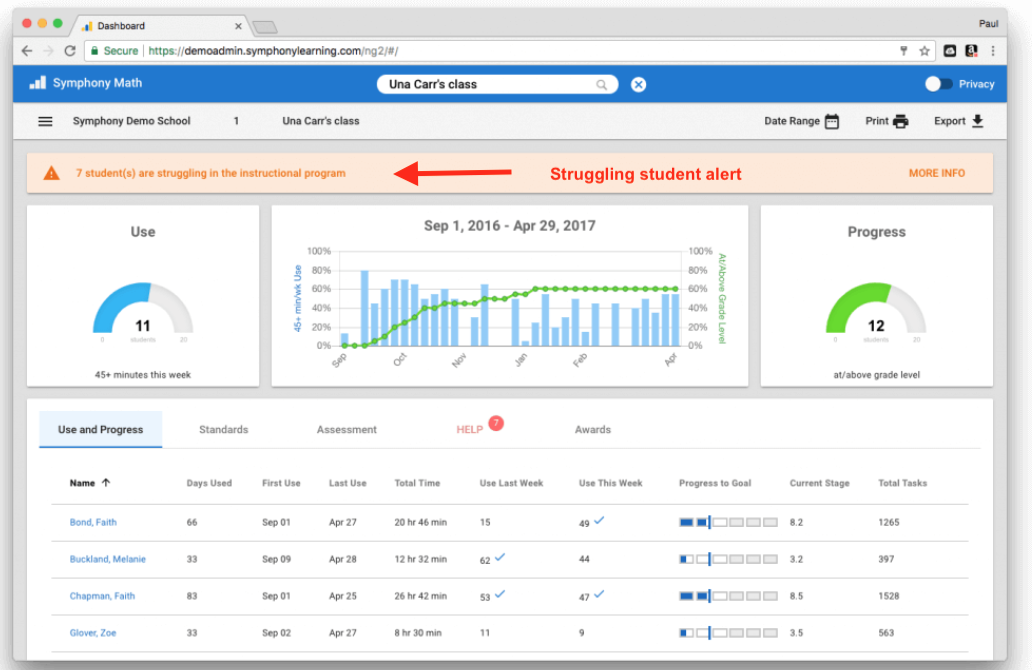Click Buckland, Melanie last week checkmark
Image resolution: width=1032 pixels, height=670 pixels.
pyautogui.click(x=500, y=557)
